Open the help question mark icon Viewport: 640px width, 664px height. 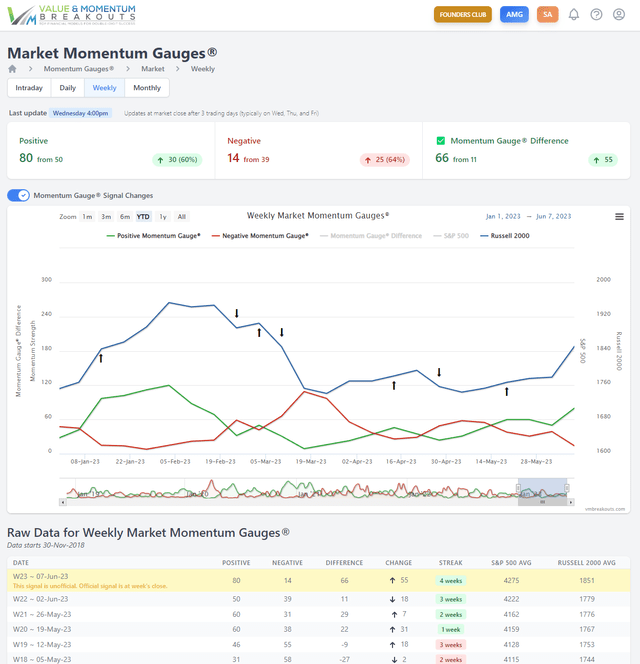click(x=597, y=15)
